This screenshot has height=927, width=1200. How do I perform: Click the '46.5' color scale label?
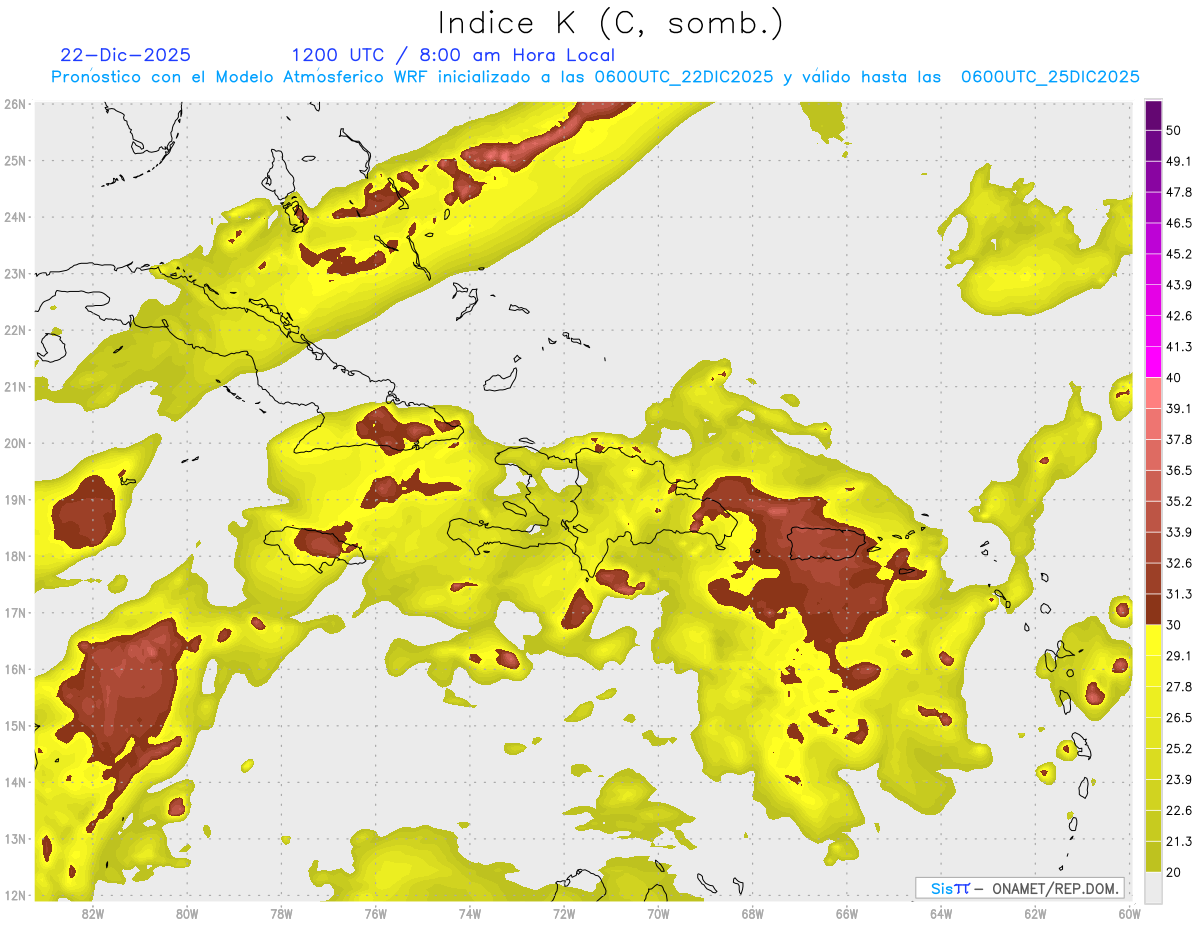coord(1179,223)
